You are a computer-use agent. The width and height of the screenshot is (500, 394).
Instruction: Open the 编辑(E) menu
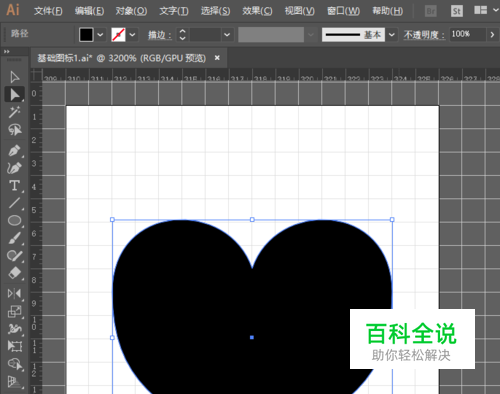pos(89,11)
